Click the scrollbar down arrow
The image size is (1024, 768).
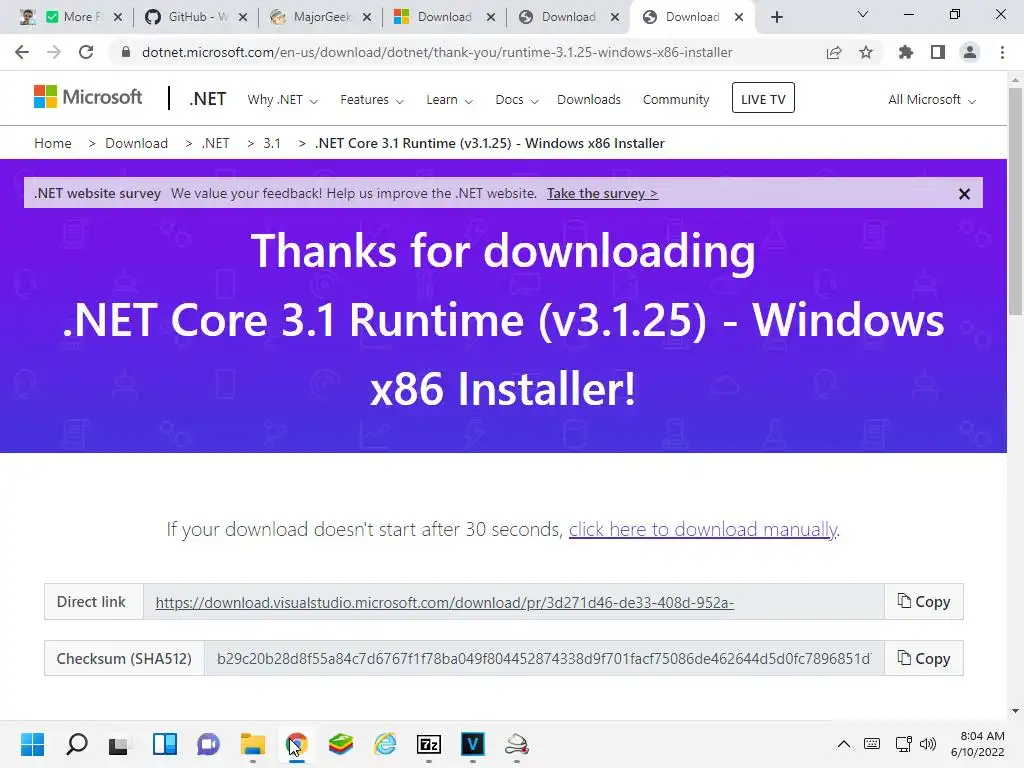point(1015,711)
